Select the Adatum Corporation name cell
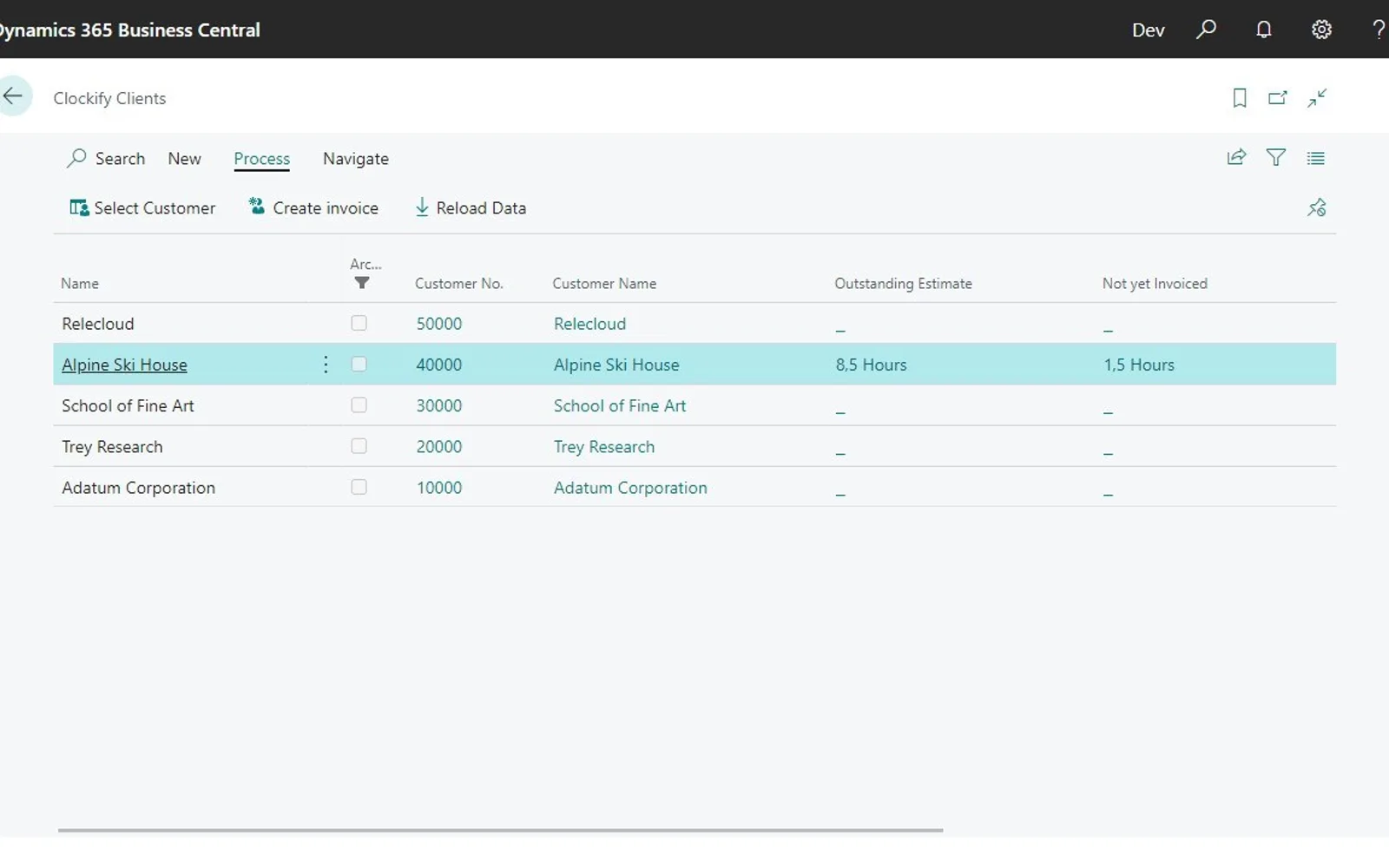1389x868 pixels. [x=138, y=488]
